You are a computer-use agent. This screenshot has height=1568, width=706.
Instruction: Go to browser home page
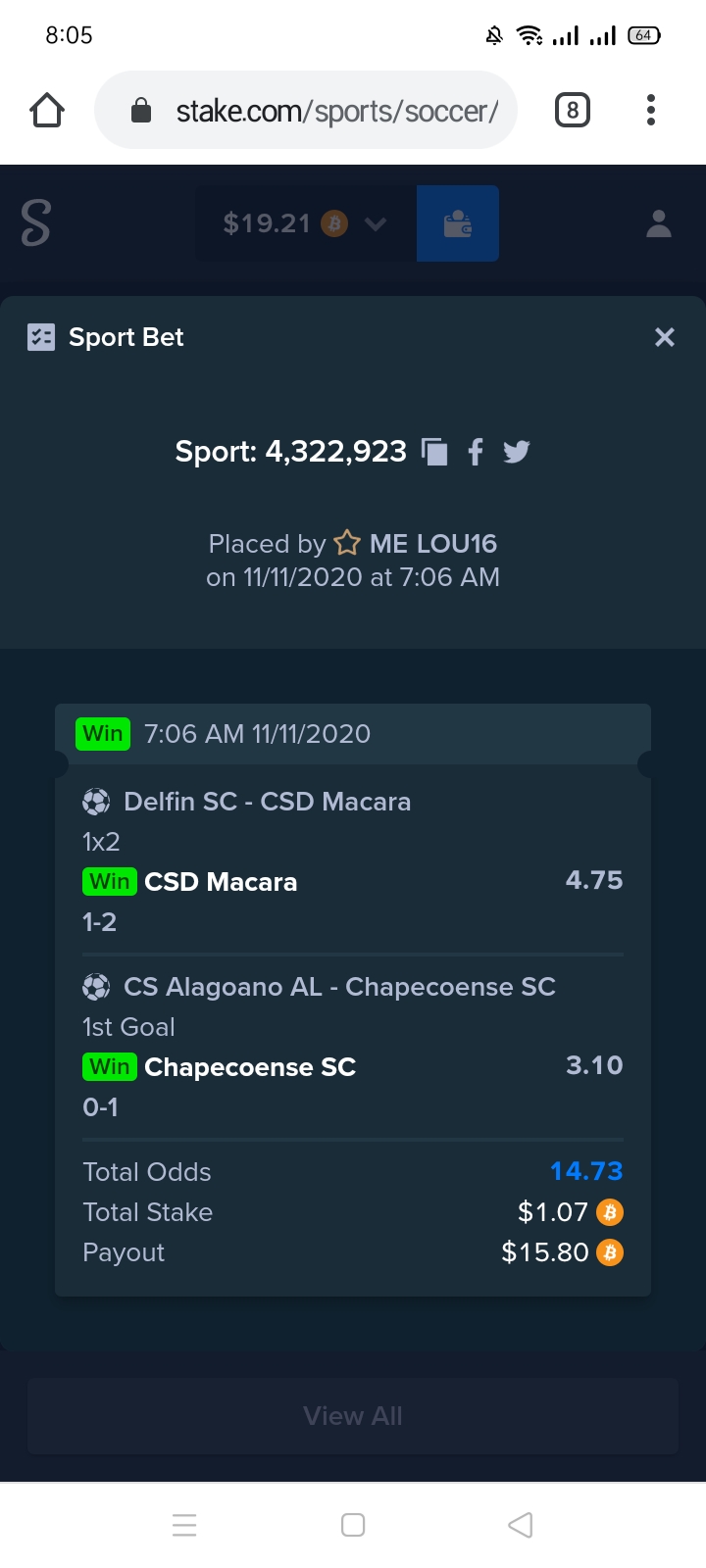click(47, 110)
